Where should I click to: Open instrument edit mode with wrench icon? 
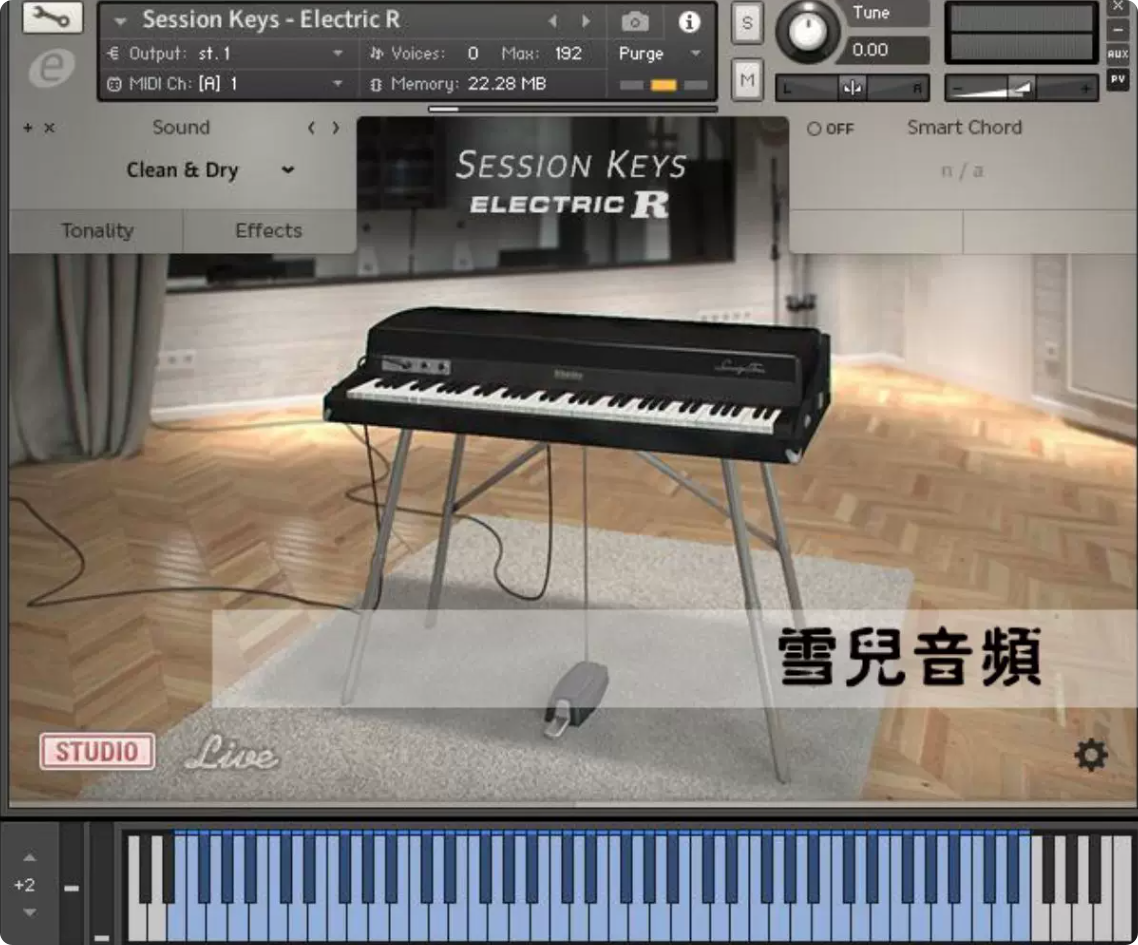point(52,17)
